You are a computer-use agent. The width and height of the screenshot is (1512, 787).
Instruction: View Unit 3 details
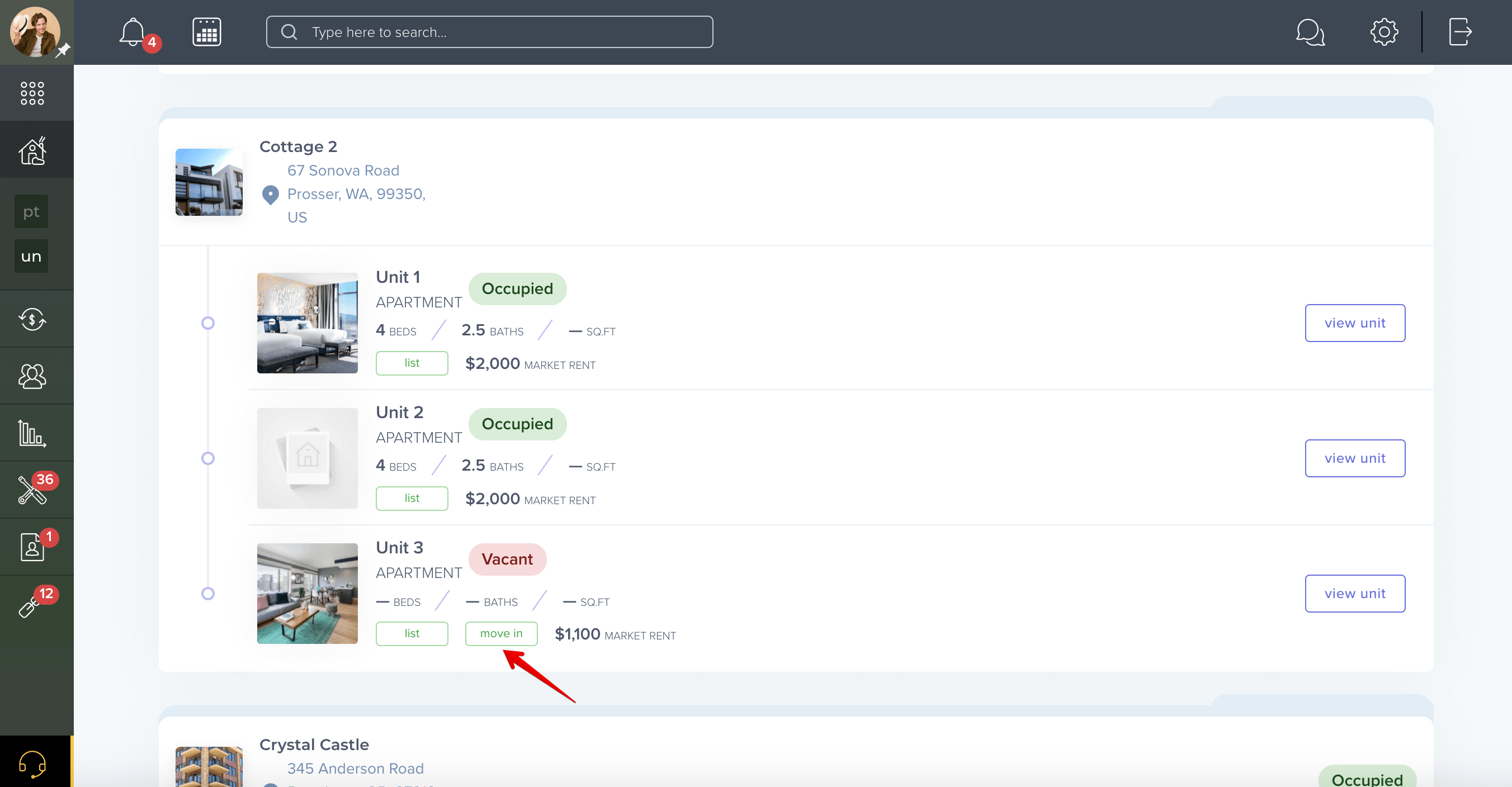pos(1355,594)
